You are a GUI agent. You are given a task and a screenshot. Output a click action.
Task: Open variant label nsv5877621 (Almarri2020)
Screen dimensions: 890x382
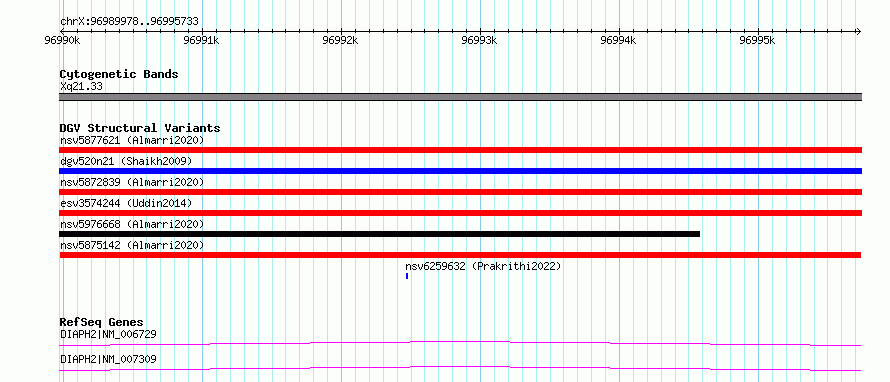tap(132, 140)
